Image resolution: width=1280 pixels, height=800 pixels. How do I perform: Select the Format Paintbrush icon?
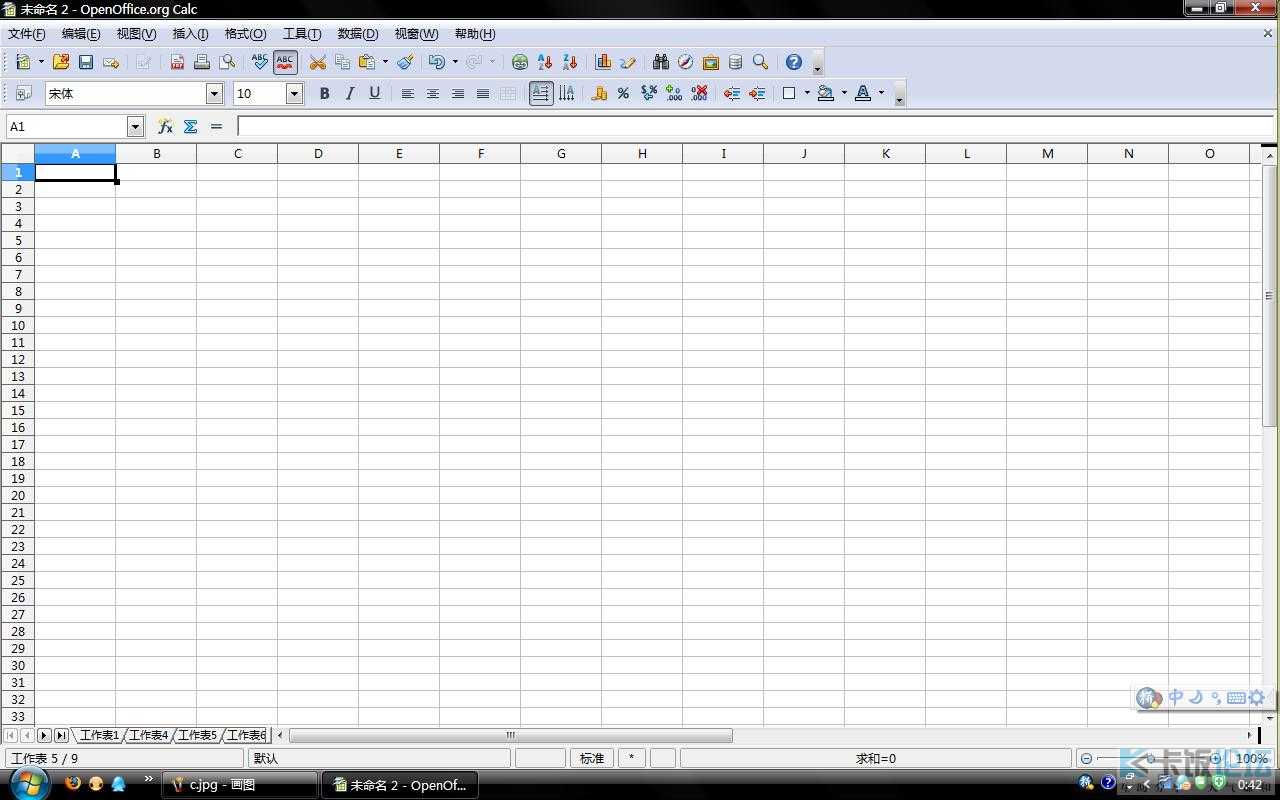click(x=405, y=62)
